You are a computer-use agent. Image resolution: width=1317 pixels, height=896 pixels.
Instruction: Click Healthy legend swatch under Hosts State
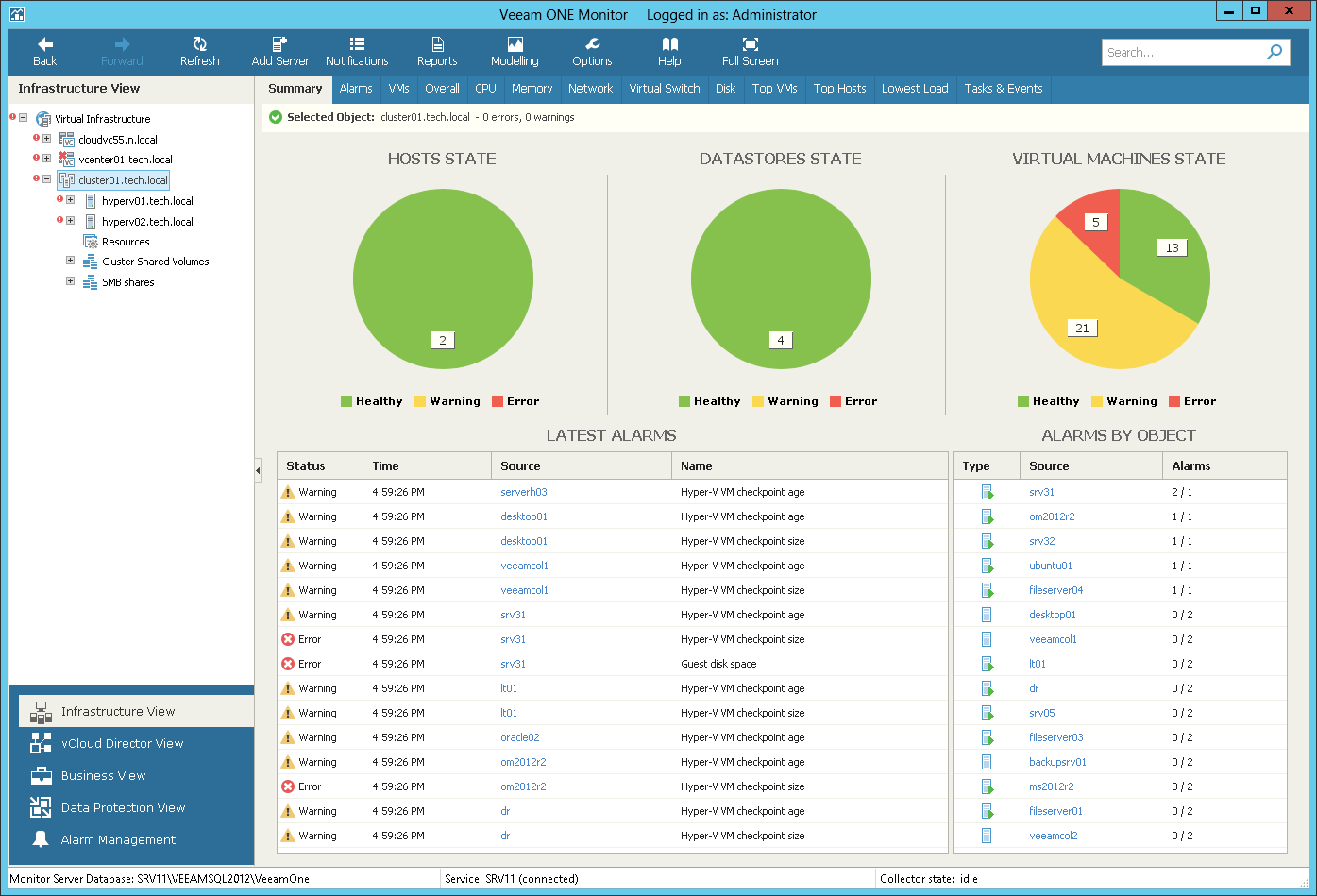pos(346,401)
